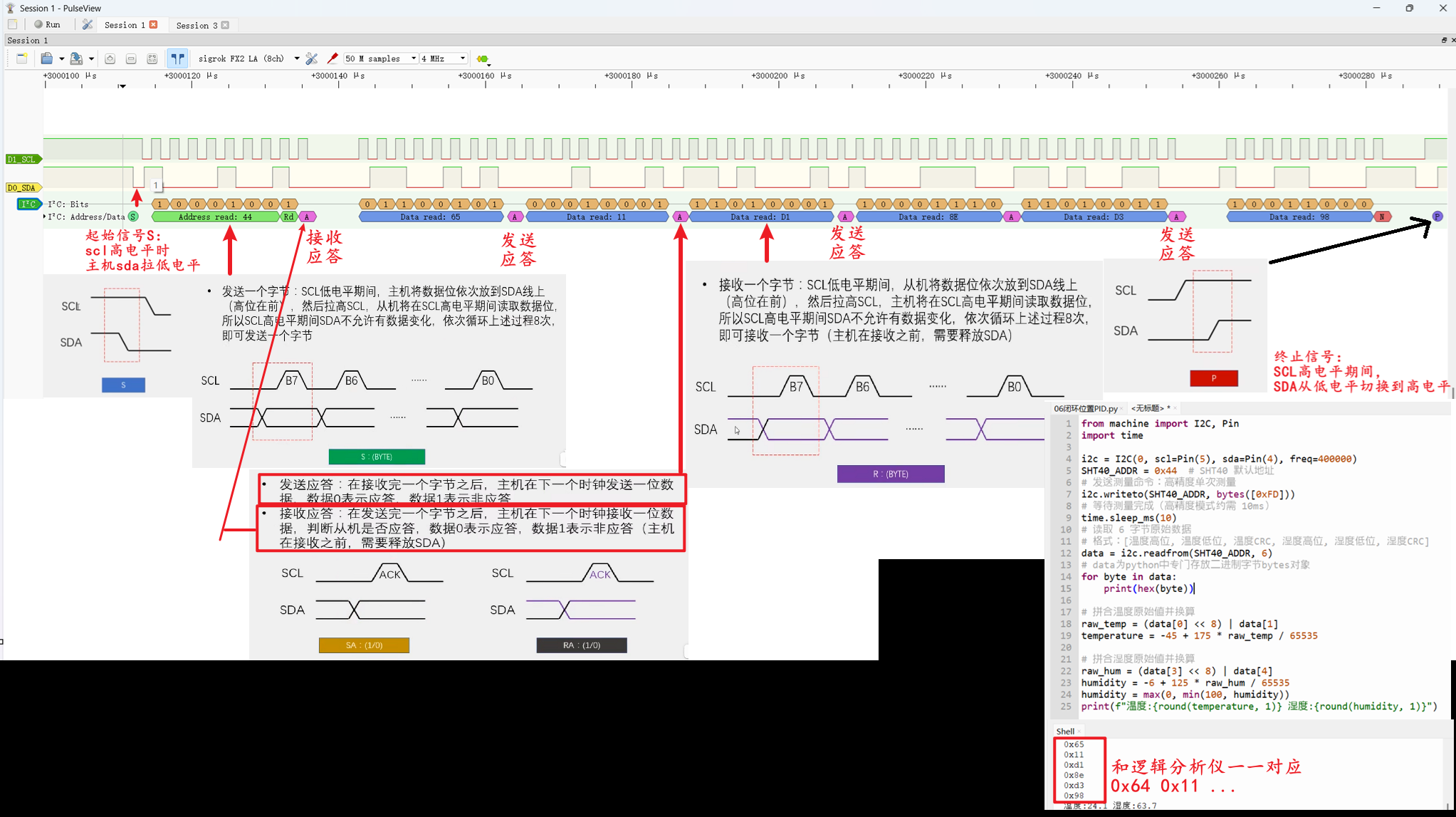Add a protocol decoder via the green icon
Image resolution: width=1456 pixels, height=817 pixels.
pos(483,58)
